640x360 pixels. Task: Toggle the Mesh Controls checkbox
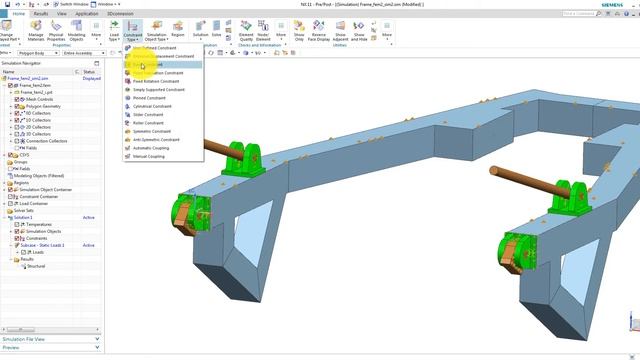(17, 99)
